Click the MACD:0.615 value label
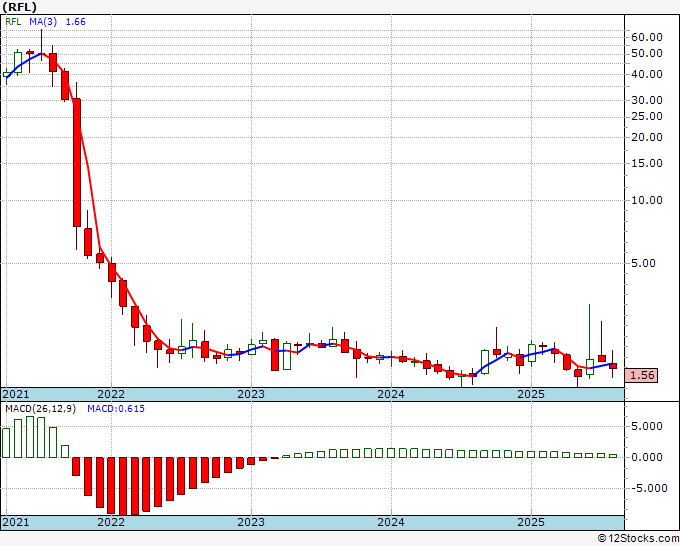 116,409
